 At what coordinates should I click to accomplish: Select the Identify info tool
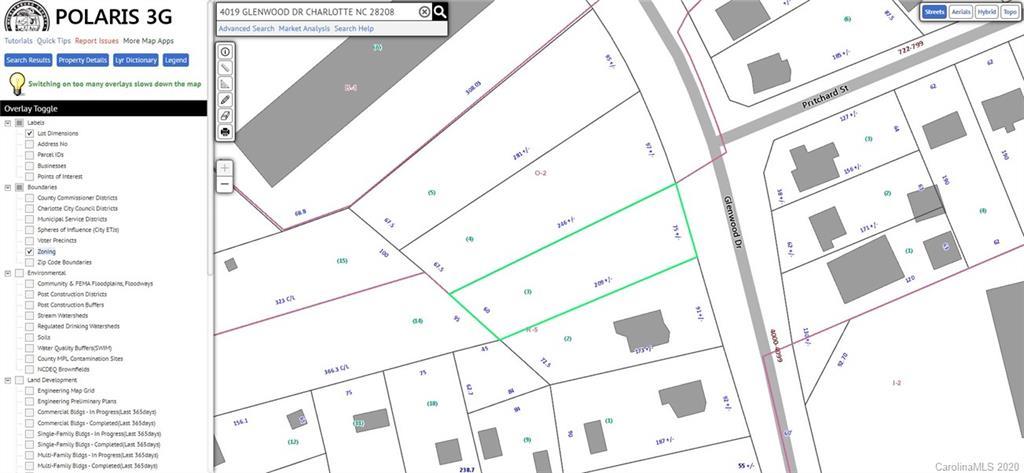225,52
